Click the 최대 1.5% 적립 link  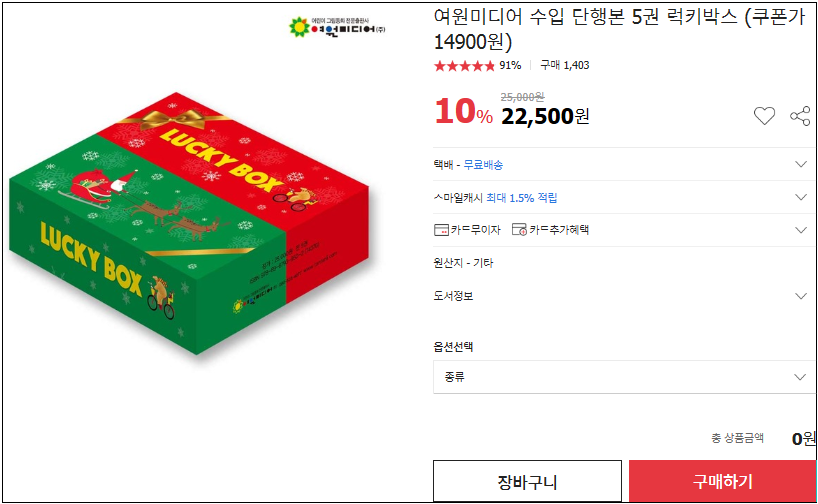(x=522, y=198)
